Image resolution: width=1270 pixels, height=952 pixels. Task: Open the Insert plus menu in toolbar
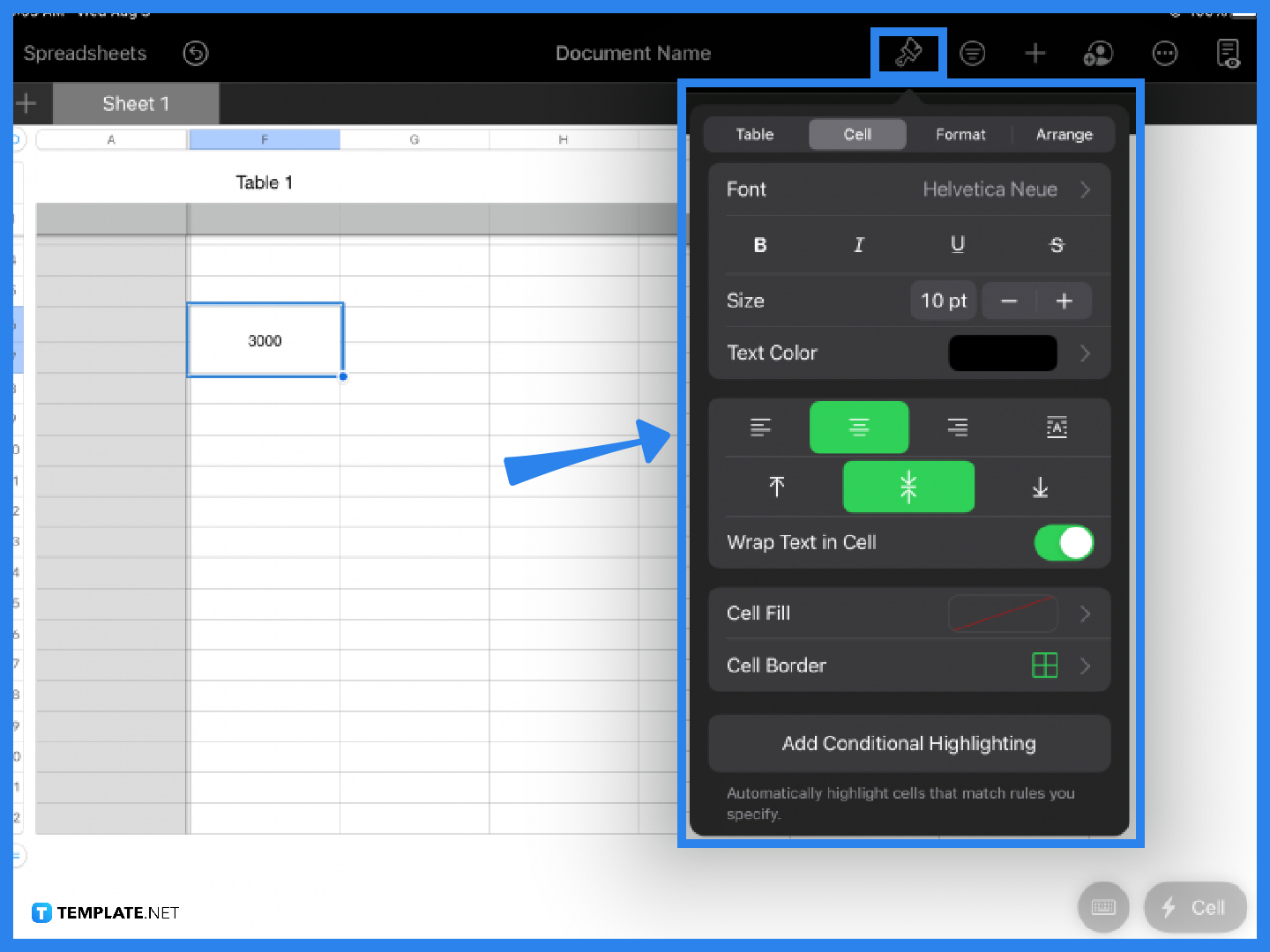coord(1035,54)
